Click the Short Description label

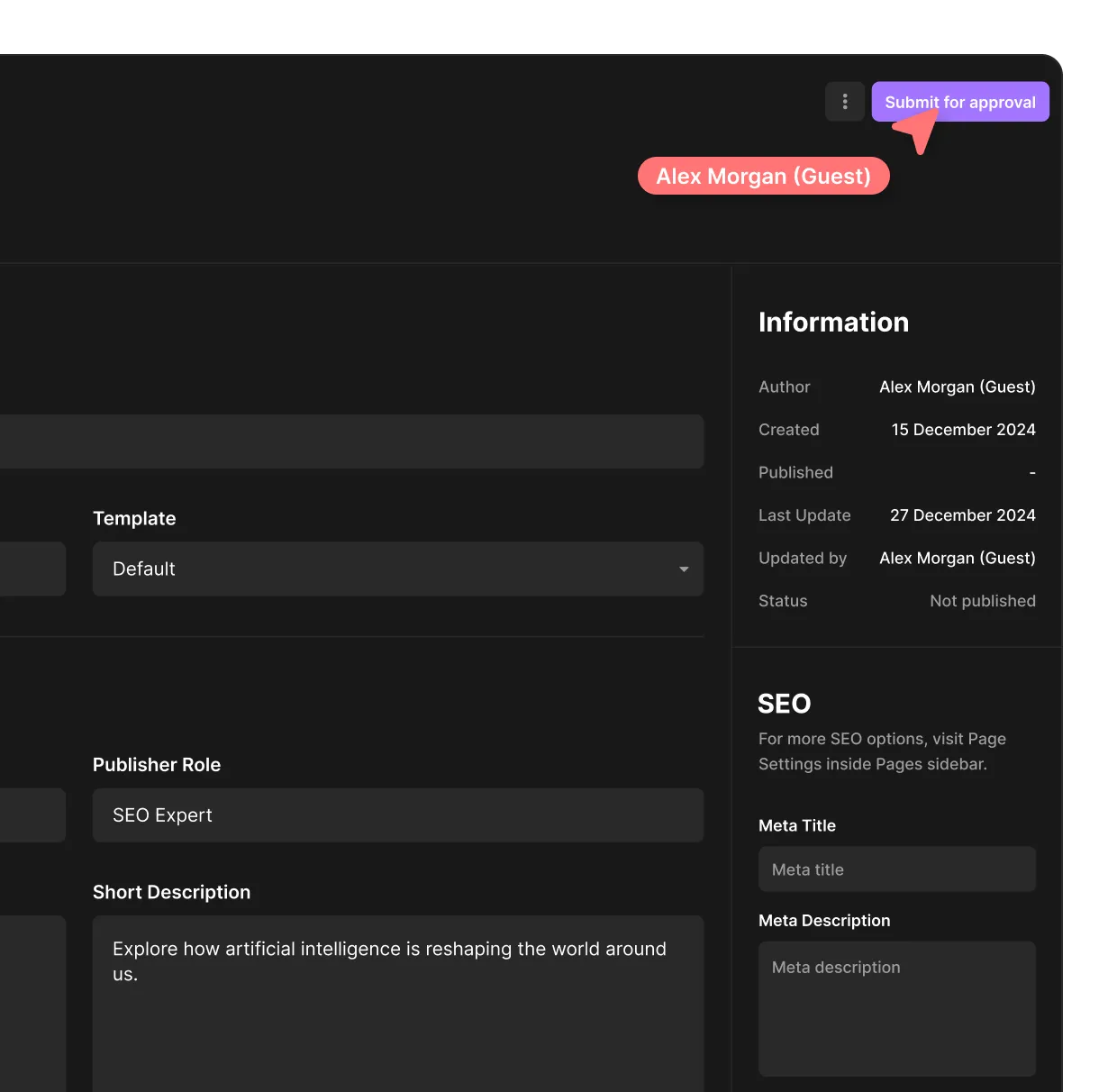pos(172,892)
